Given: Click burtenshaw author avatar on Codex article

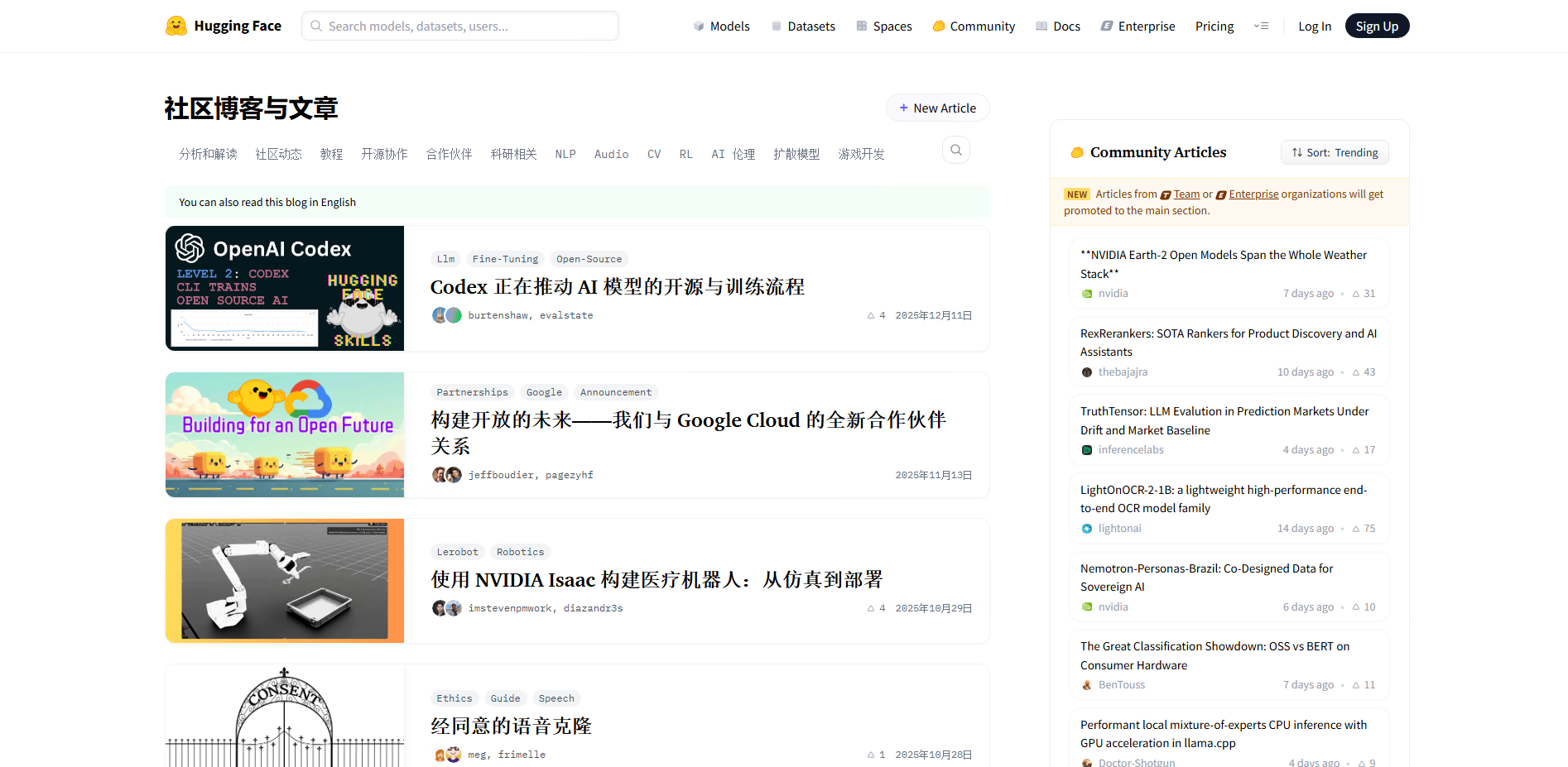Looking at the screenshot, I should tap(440, 315).
